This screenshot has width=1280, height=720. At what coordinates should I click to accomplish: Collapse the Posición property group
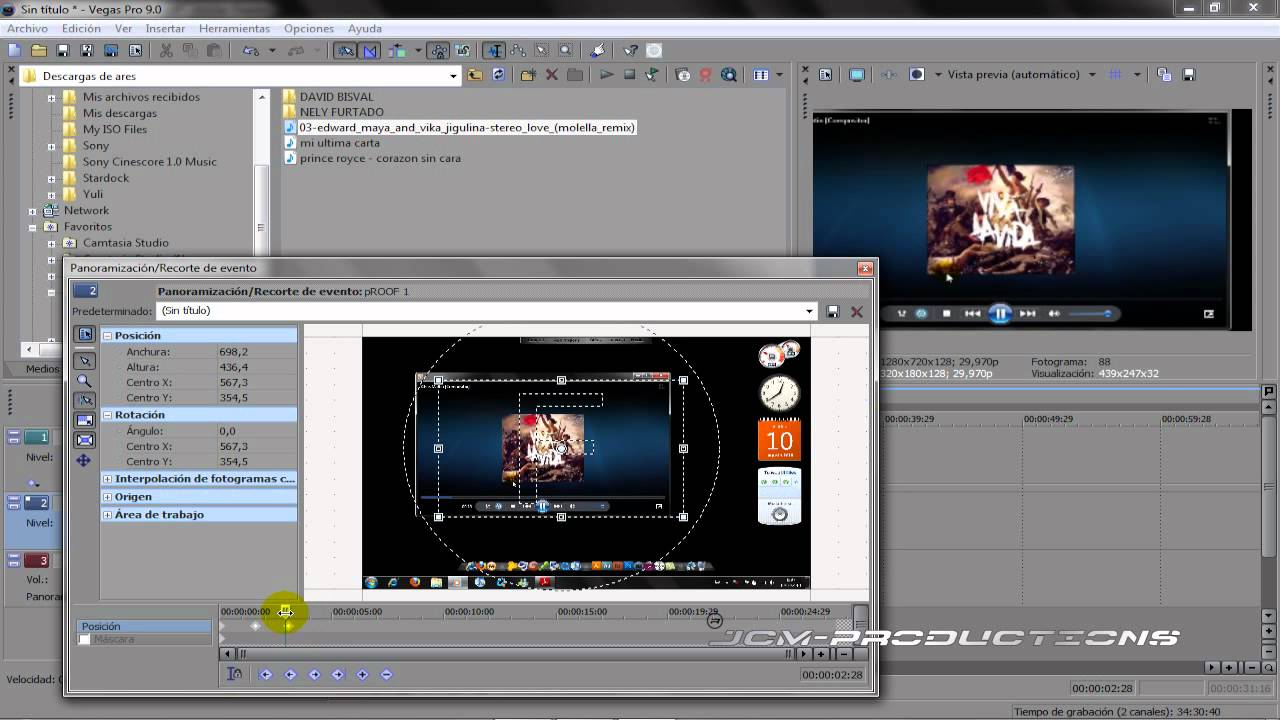pyautogui.click(x=107, y=336)
